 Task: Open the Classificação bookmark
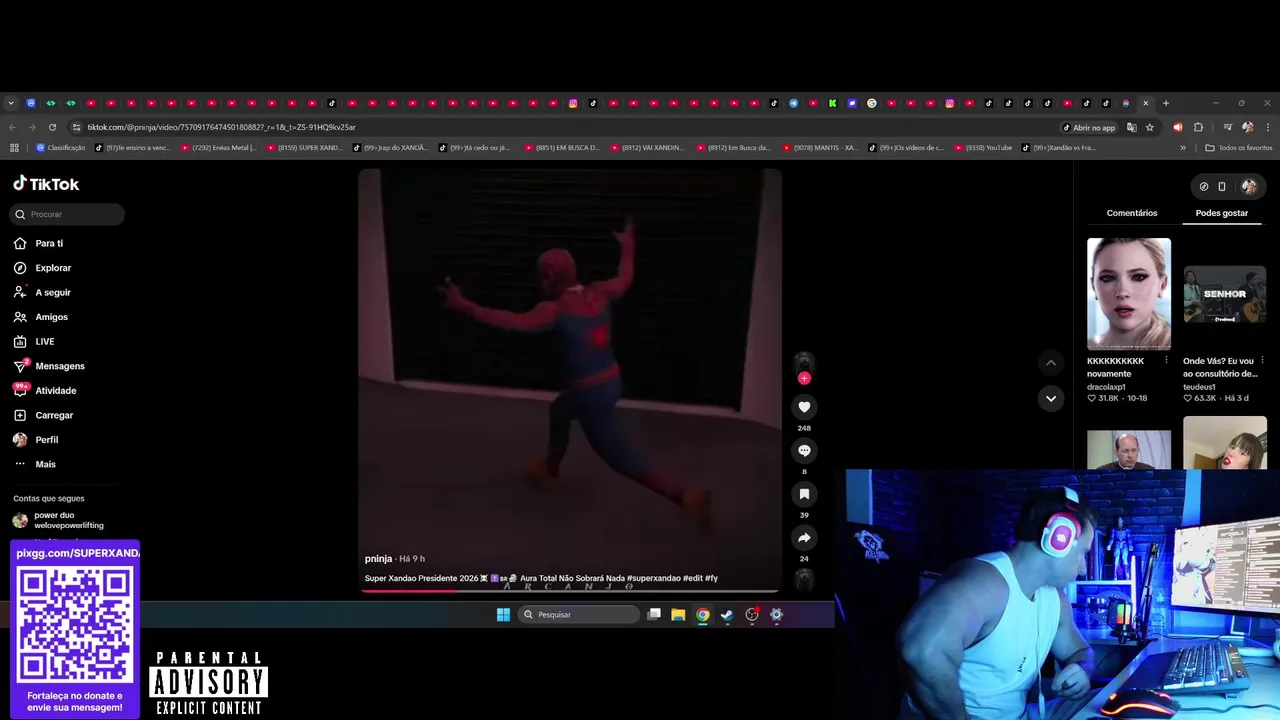(x=61, y=148)
